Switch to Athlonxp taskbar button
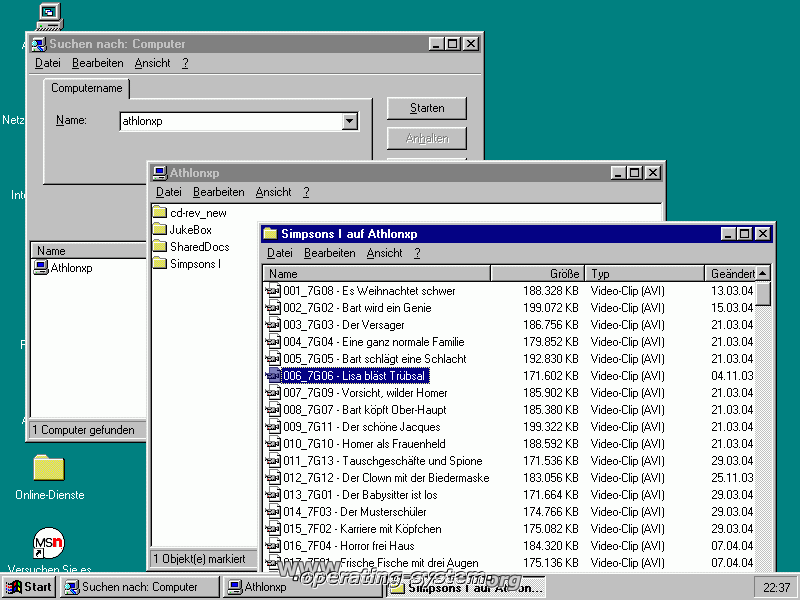Viewport: 800px width, 600px height. [x=302, y=587]
